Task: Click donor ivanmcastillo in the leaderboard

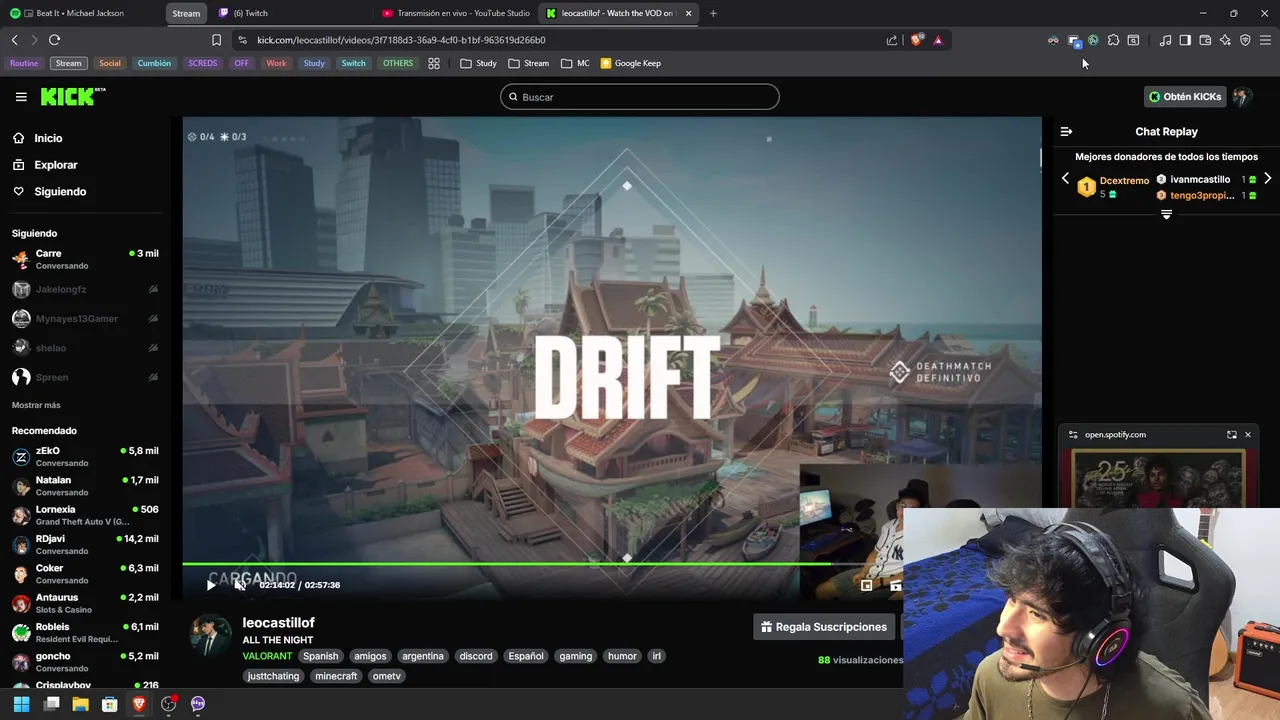Action: (x=1200, y=179)
